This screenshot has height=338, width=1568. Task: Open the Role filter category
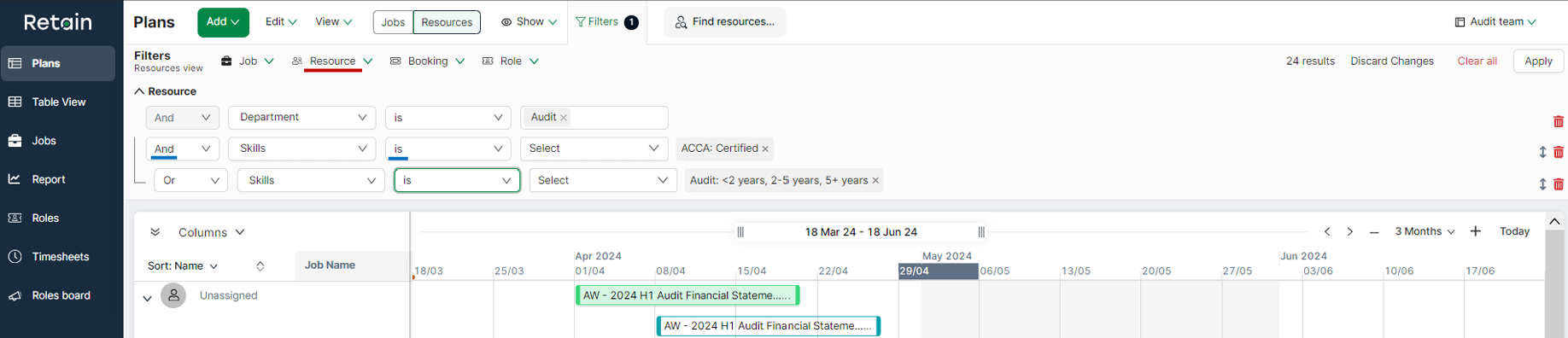pyautogui.click(x=511, y=61)
